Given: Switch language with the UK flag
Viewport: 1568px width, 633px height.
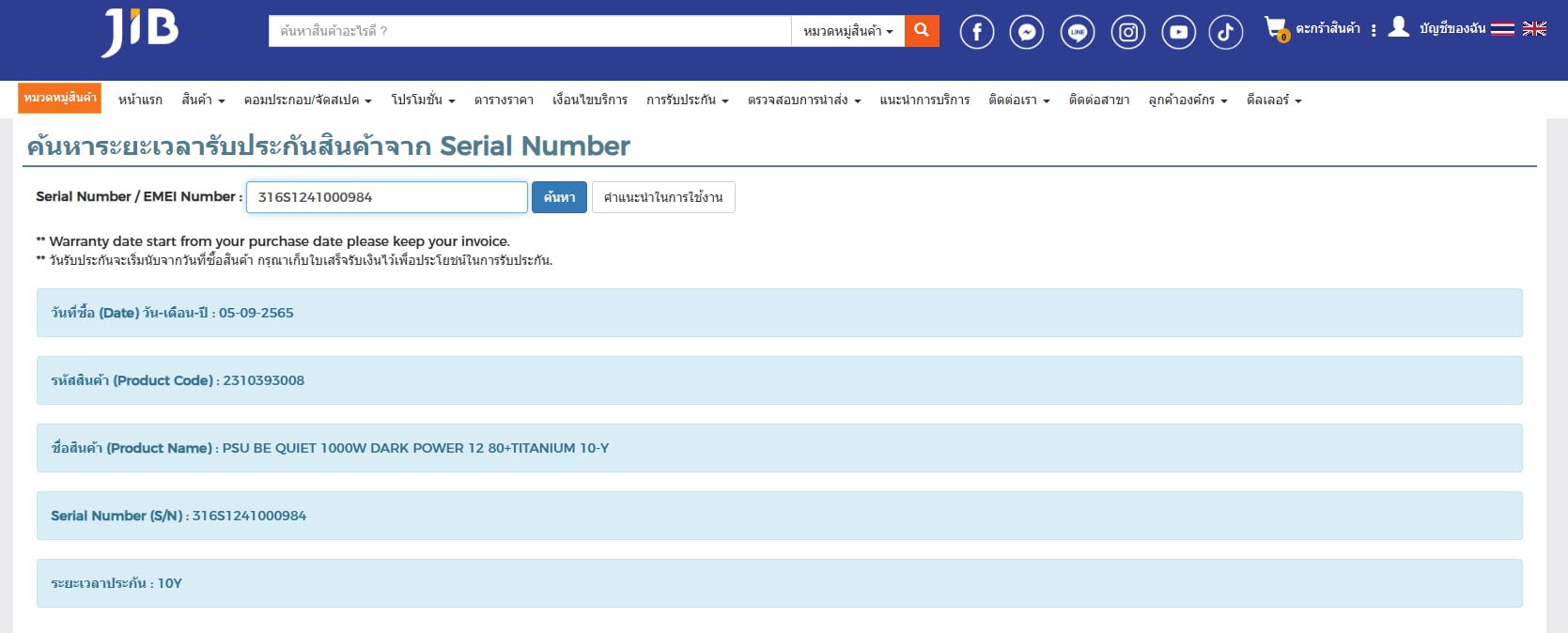Looking at the screenshot, I should click(x=1534, y=29).
